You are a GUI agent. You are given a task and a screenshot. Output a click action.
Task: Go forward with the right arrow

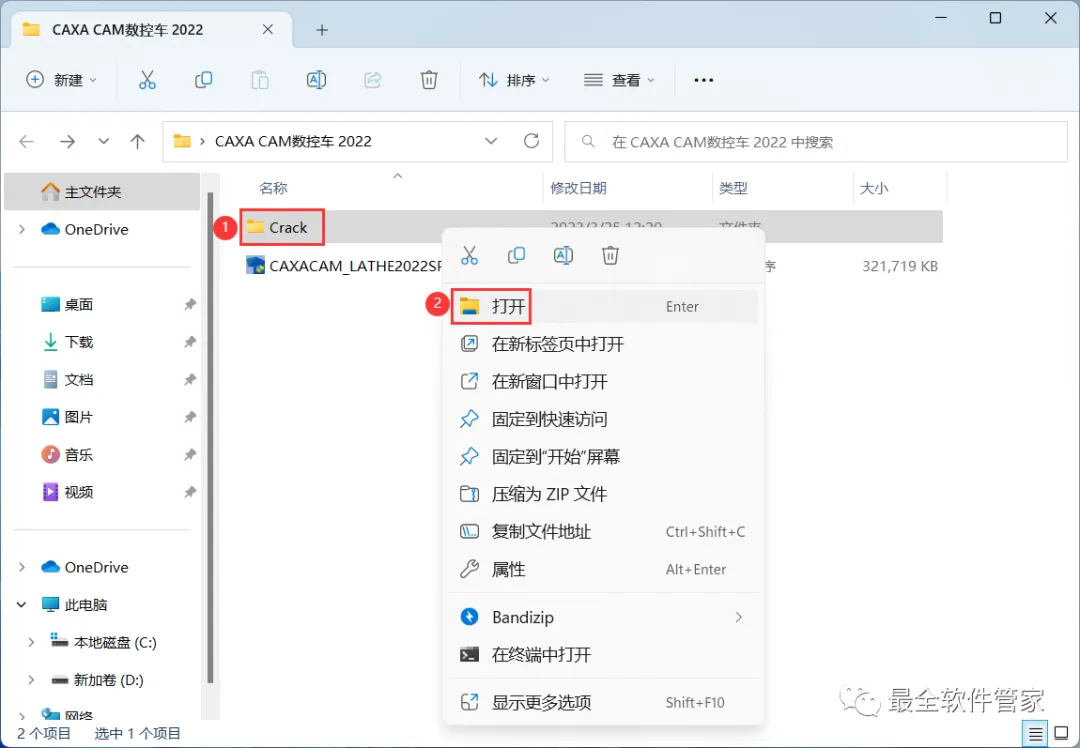click(68, 141)
